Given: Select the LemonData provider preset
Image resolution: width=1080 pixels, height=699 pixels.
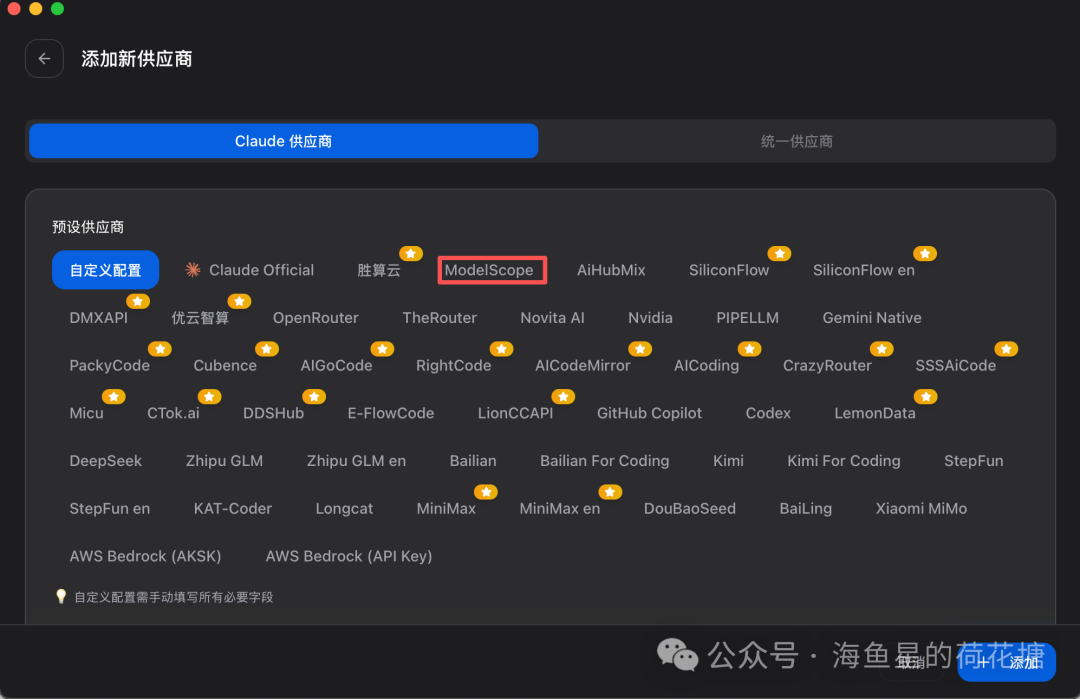Looking at the screenshot, I should tap(875, 413).
